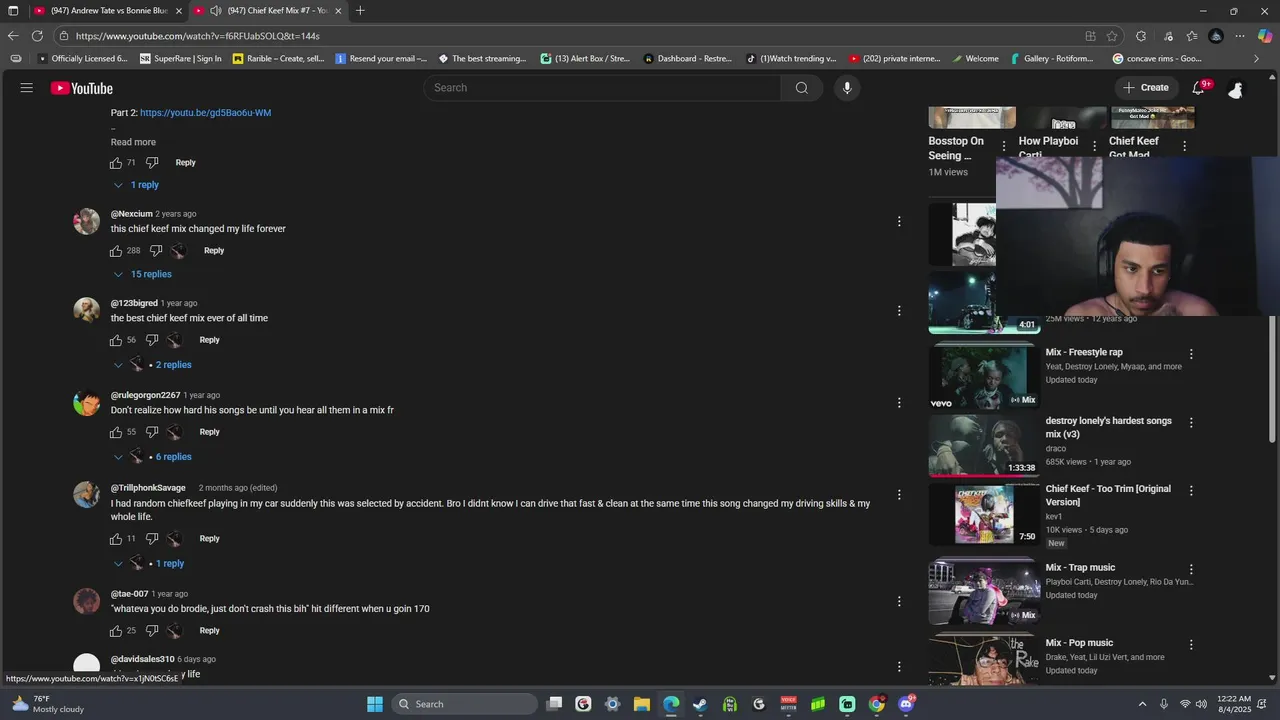Dislike the @rulegorgon2267 comment
This screenshot has width=1280, height=720.
(x=152, y=432)
